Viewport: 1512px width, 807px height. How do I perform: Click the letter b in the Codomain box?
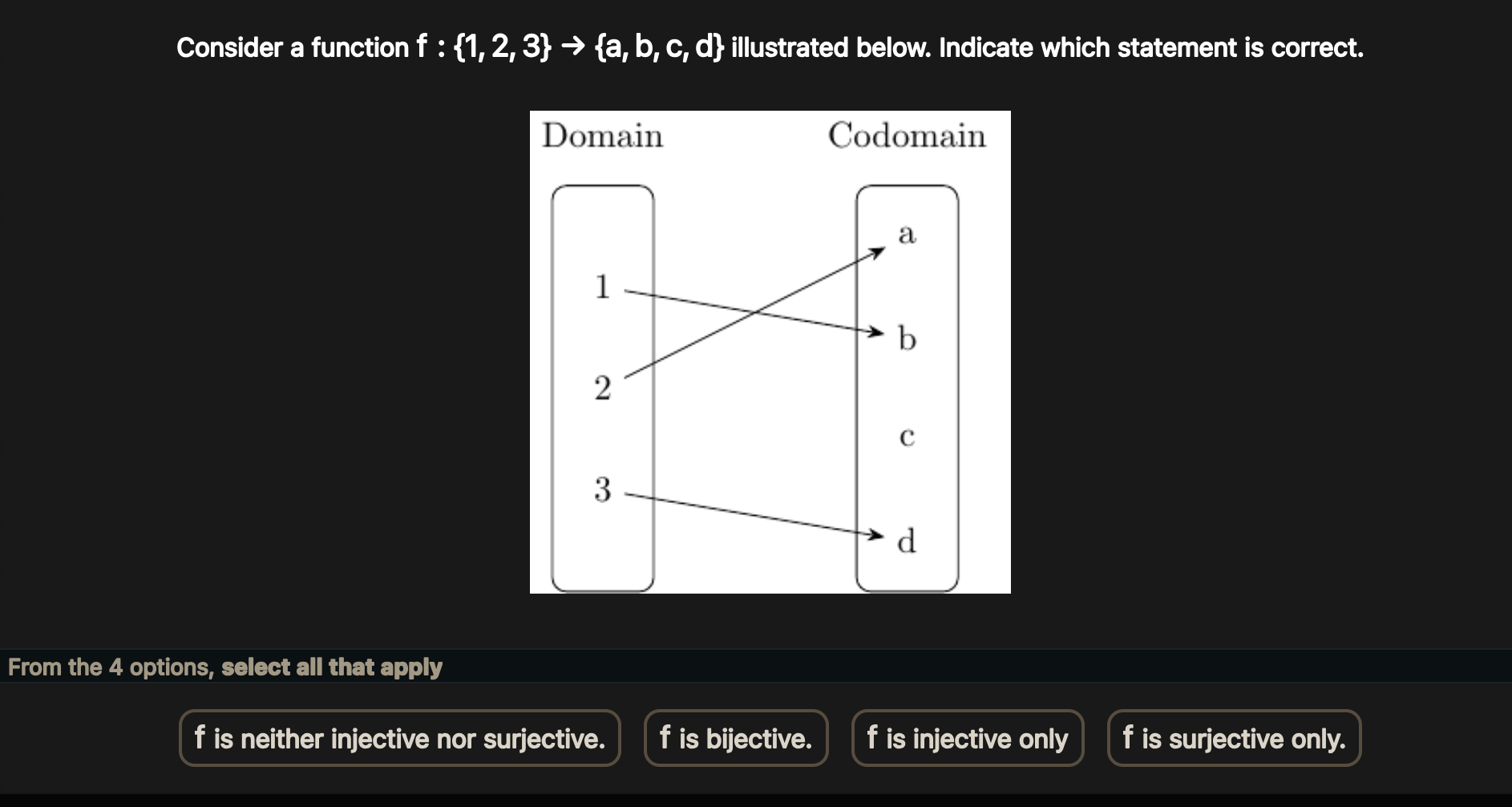click(907, 339)
